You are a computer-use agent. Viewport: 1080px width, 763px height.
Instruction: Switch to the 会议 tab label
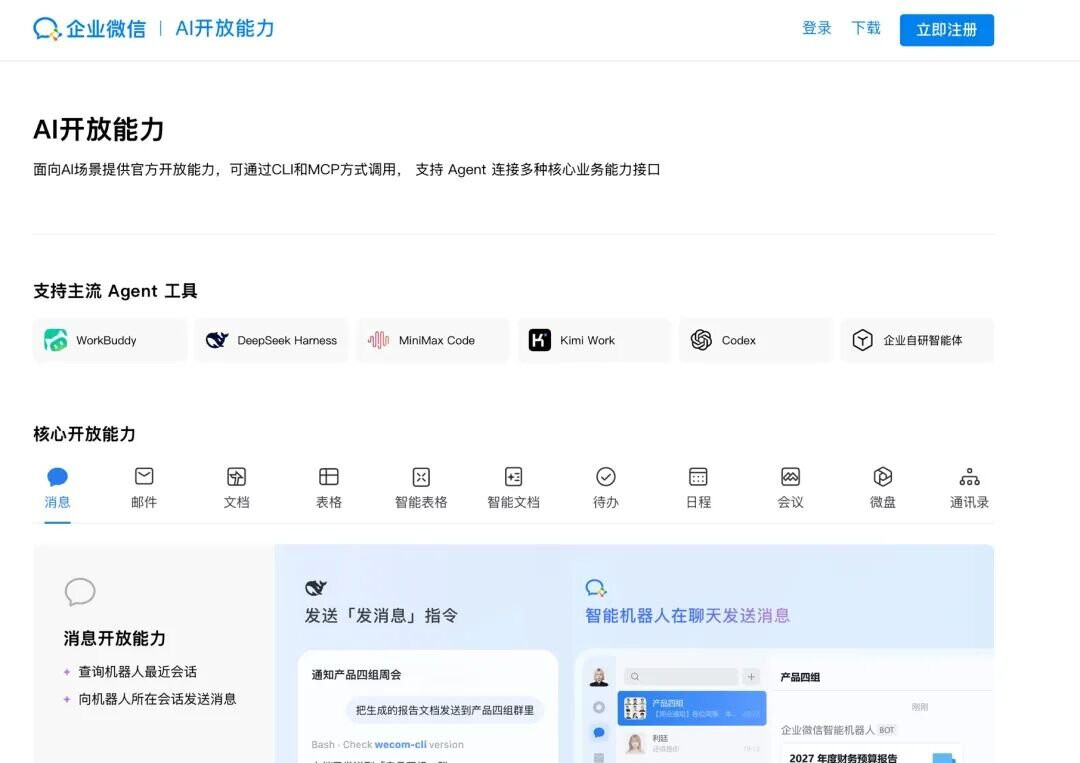(790, 502)
